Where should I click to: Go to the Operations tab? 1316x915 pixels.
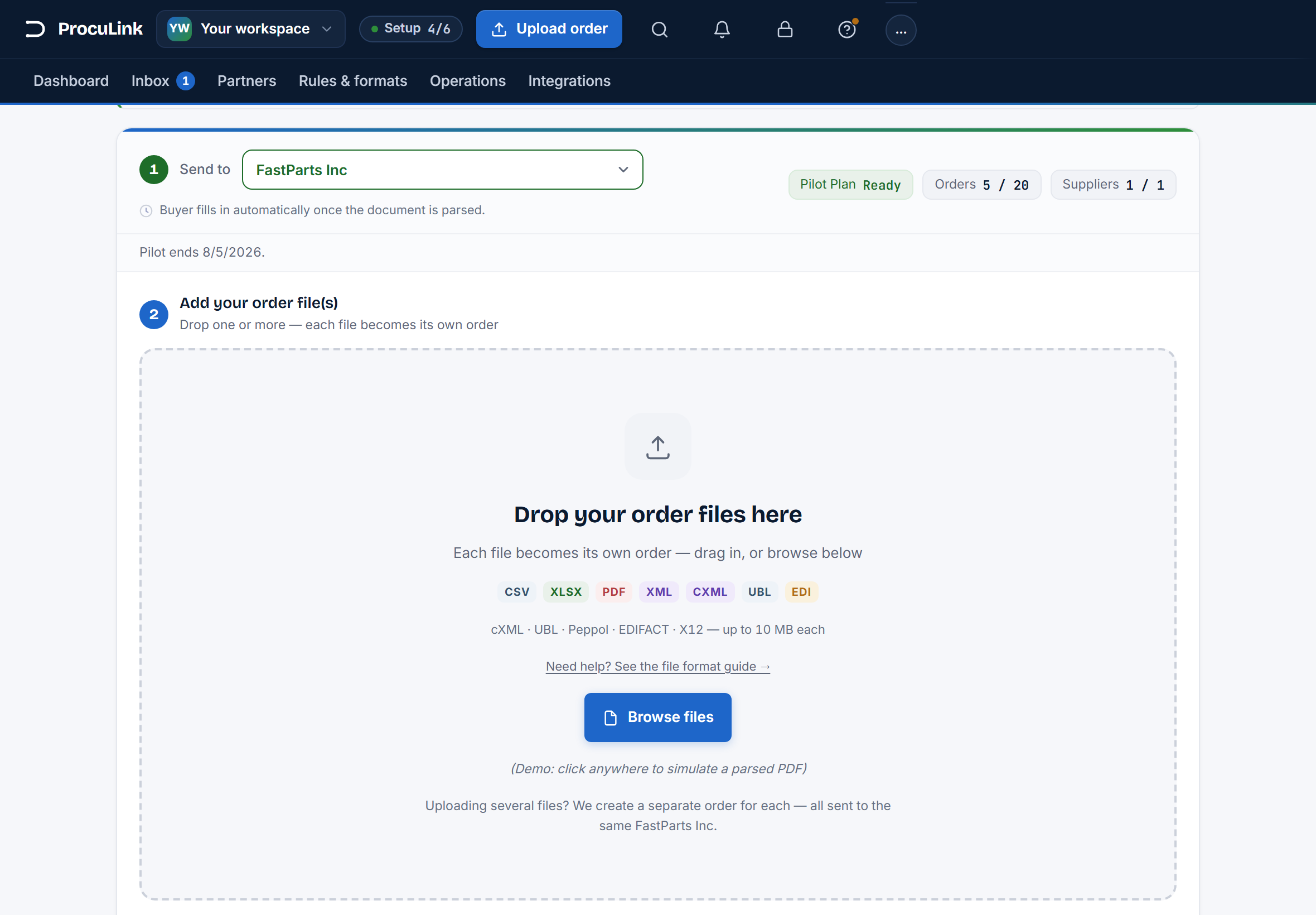coord(467,81)
